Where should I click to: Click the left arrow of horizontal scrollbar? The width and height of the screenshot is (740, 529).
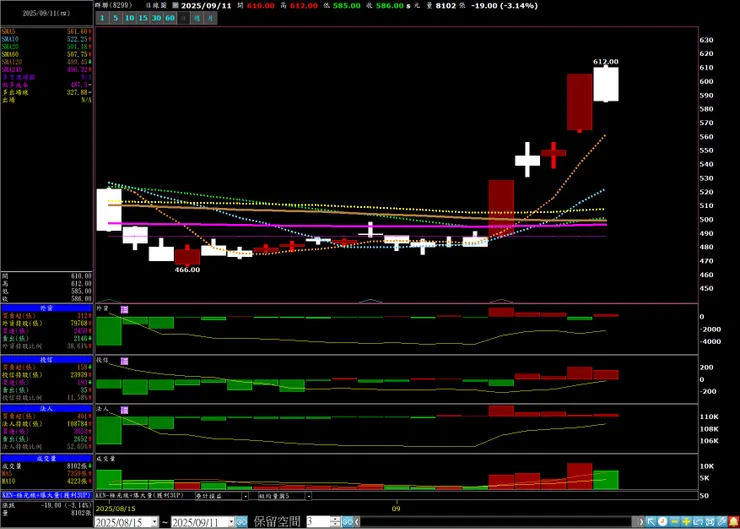(x=357, y=522)
